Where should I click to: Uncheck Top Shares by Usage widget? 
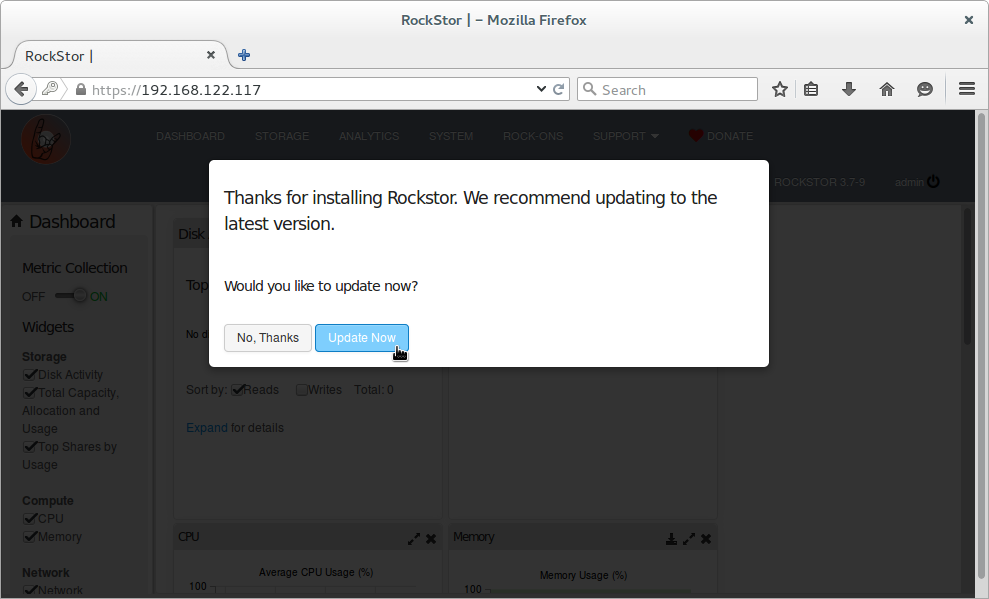click(30, 446)
